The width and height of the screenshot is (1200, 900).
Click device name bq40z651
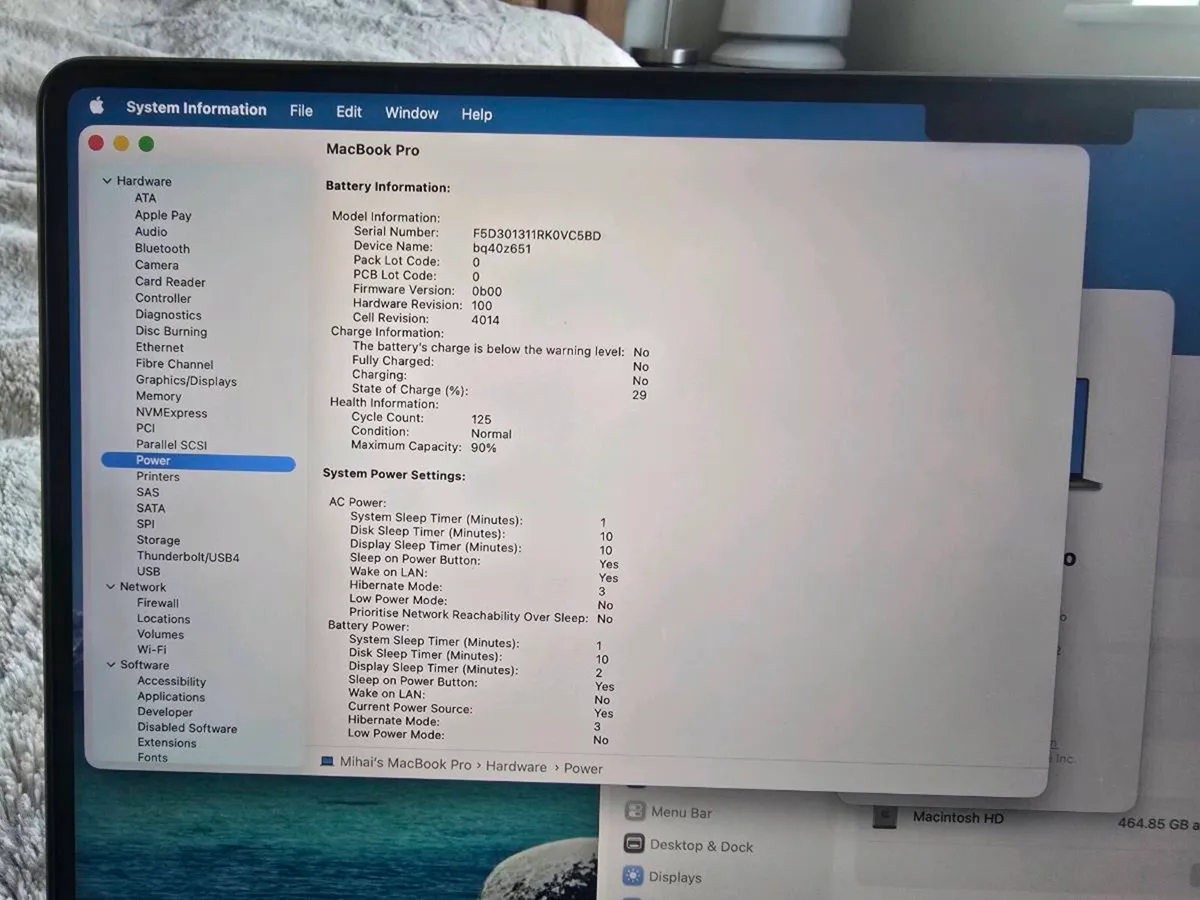[501, 249]
